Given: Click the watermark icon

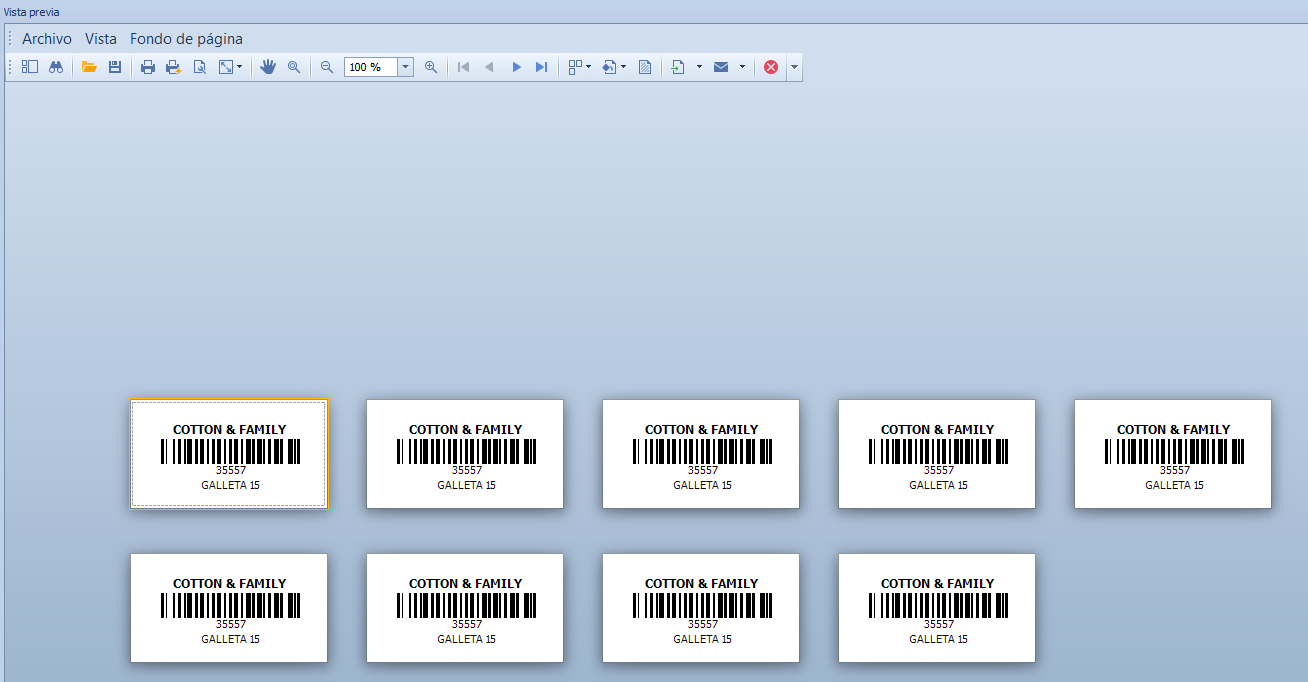Looking at the screenshot, I should coord(645,67).
